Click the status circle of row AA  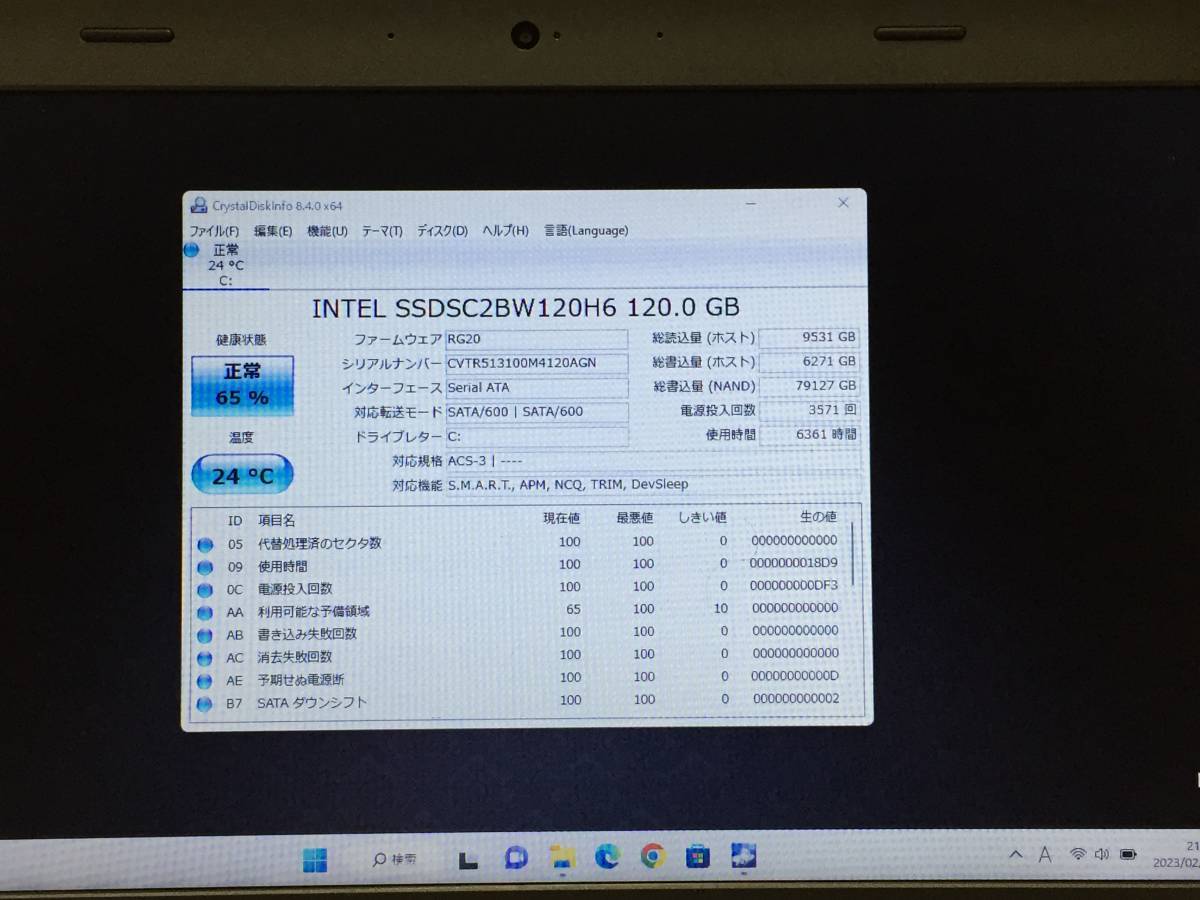205,613
